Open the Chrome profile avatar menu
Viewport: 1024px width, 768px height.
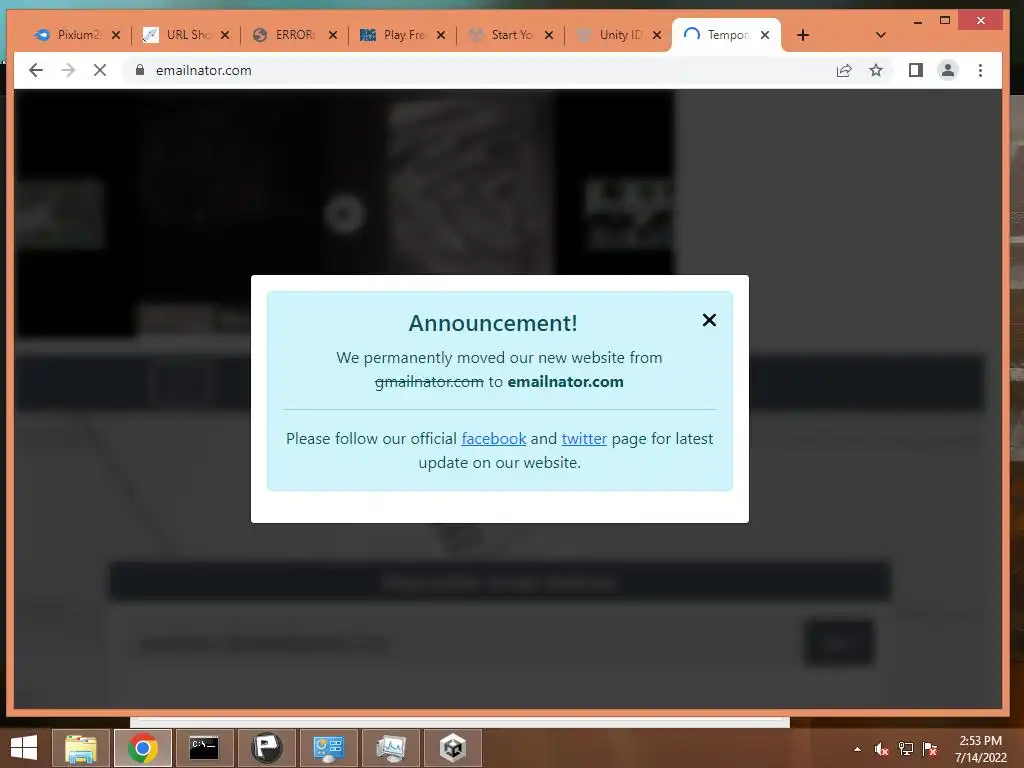point(948,70)
